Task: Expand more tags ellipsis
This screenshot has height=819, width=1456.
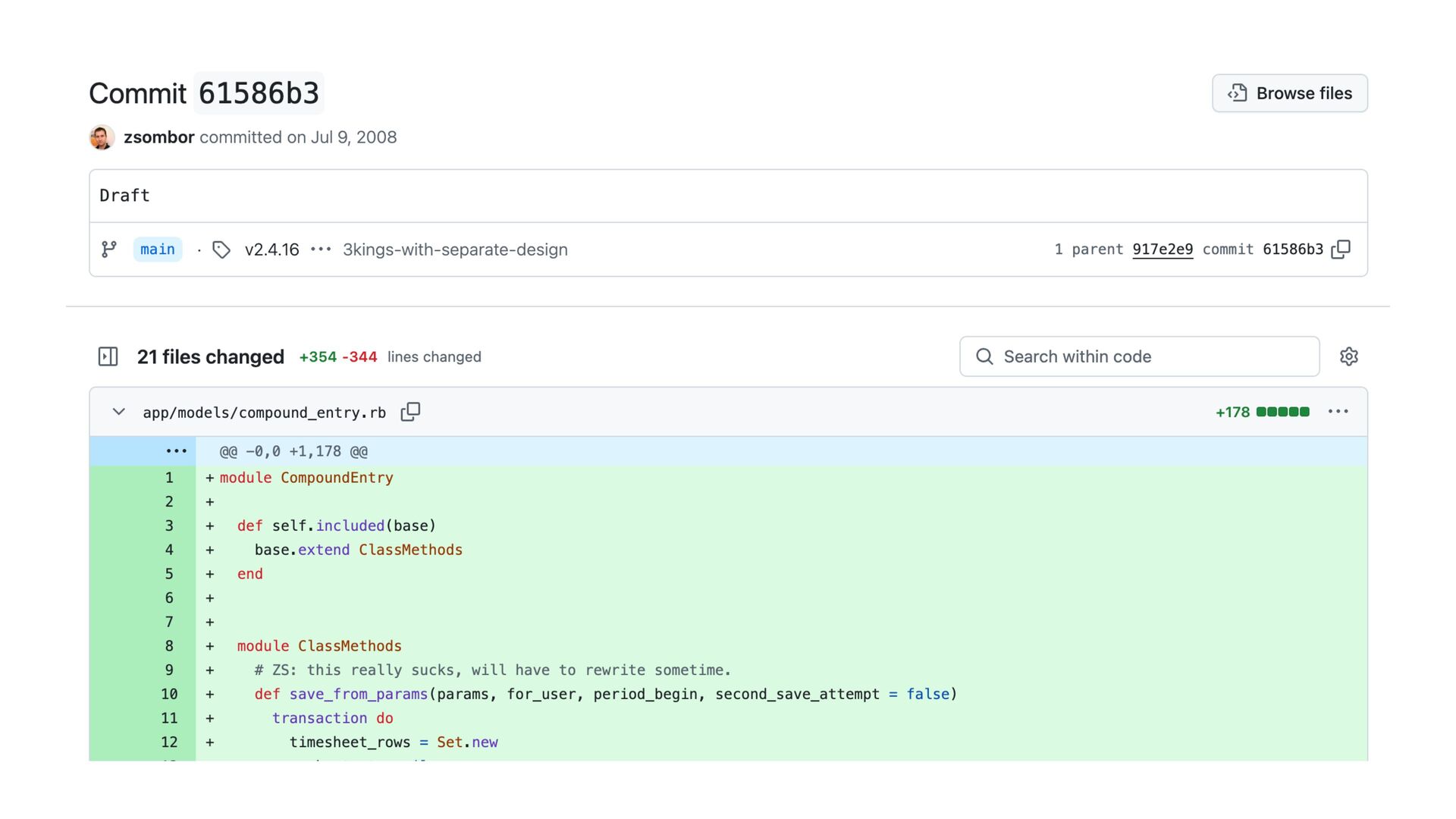Action: [x=321, y=249]
